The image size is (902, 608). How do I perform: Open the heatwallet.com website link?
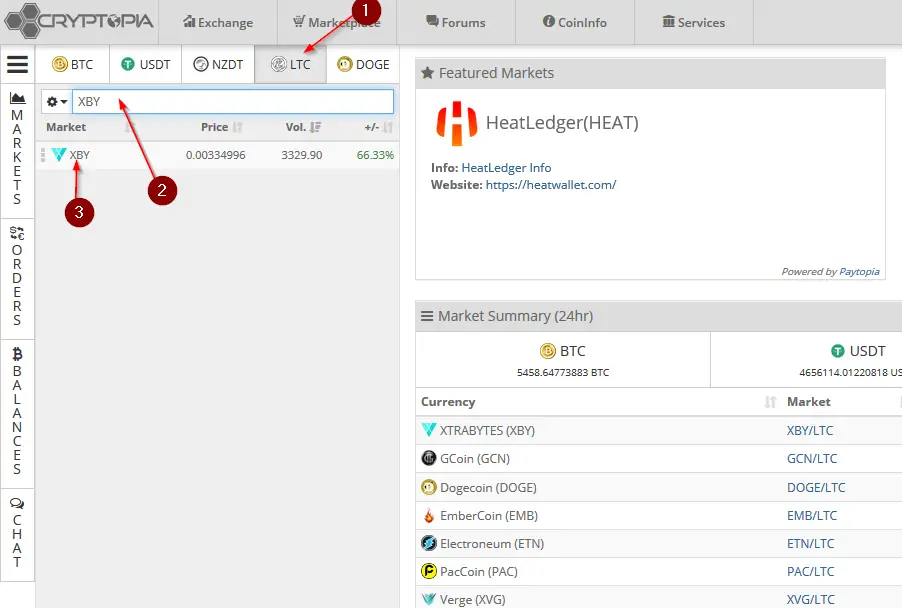pyautogui.click(x=551, y=185)
